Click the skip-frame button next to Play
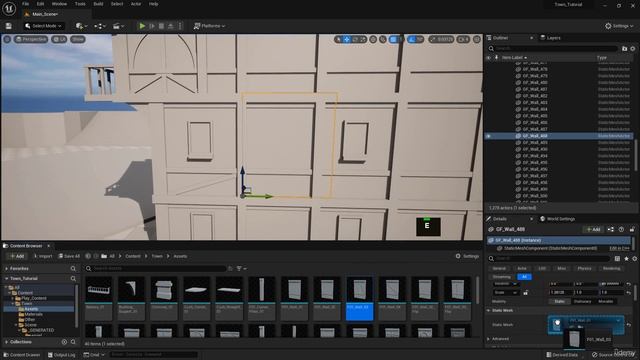 [152, 26]
